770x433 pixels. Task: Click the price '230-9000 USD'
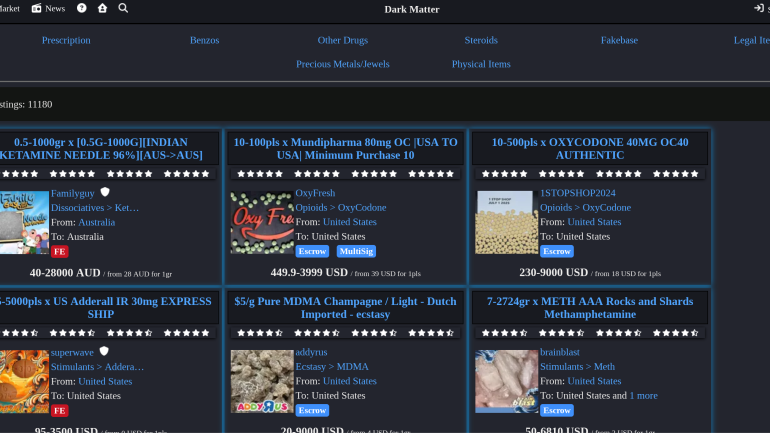(x=553, y=272)
